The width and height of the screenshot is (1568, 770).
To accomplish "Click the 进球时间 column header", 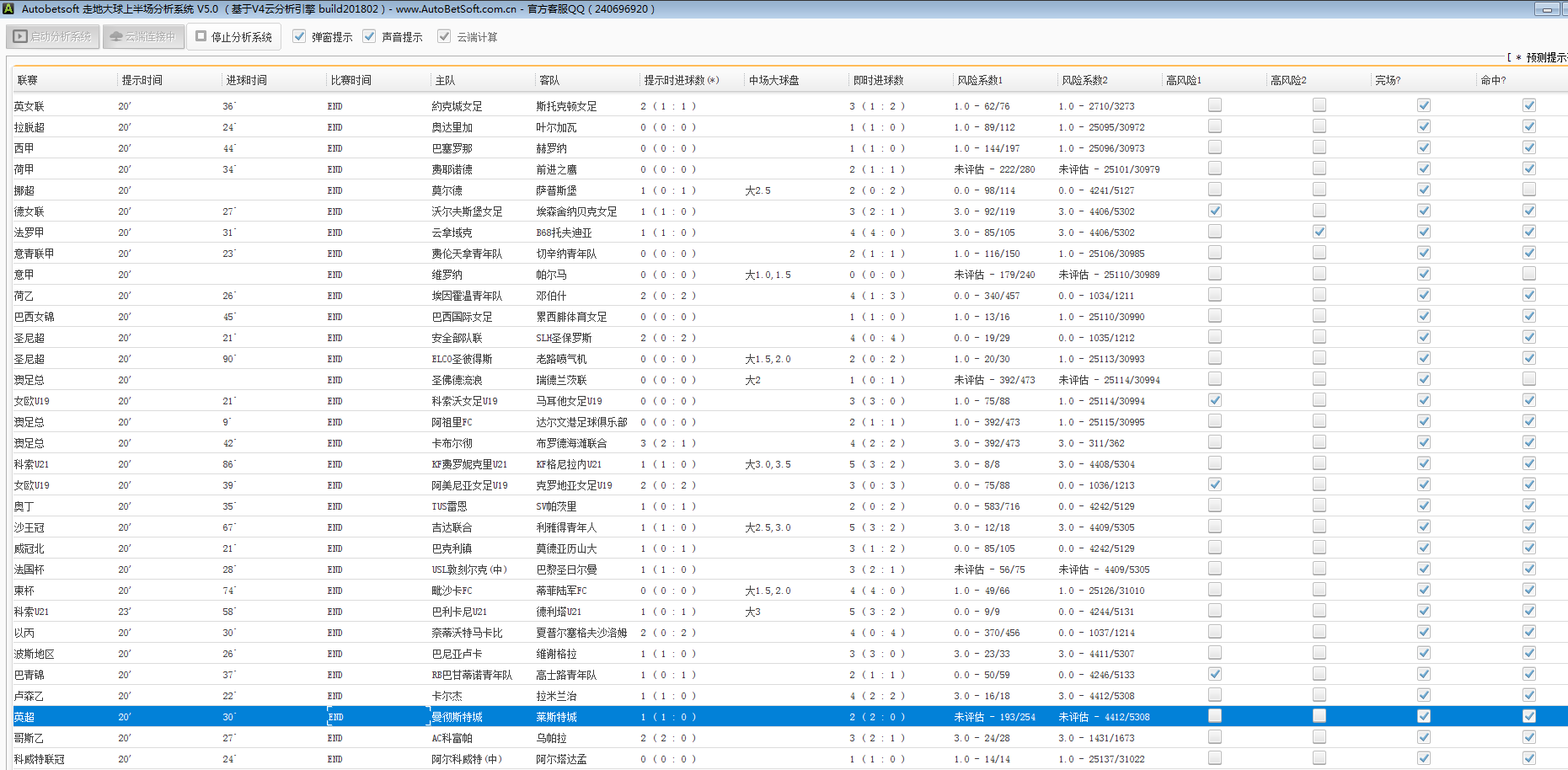I will (246, 80).
